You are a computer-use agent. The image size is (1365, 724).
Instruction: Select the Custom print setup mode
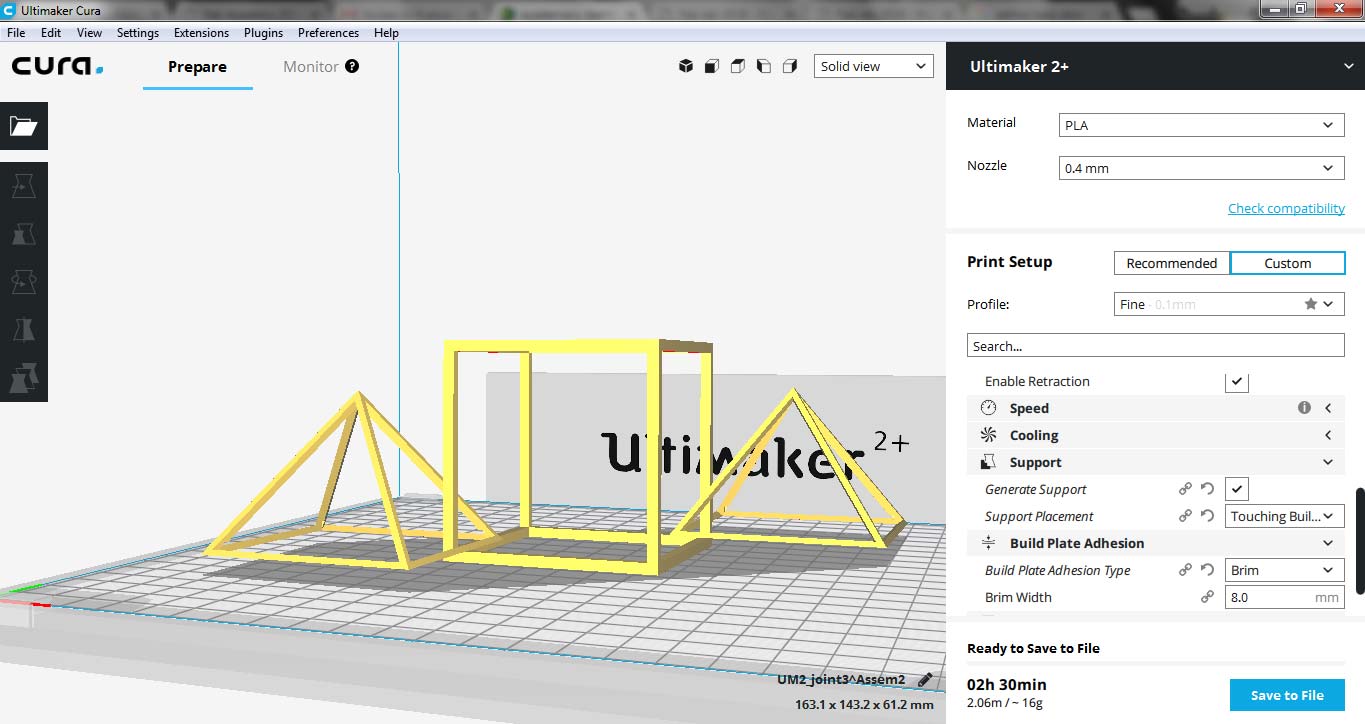pos(1287,263)
